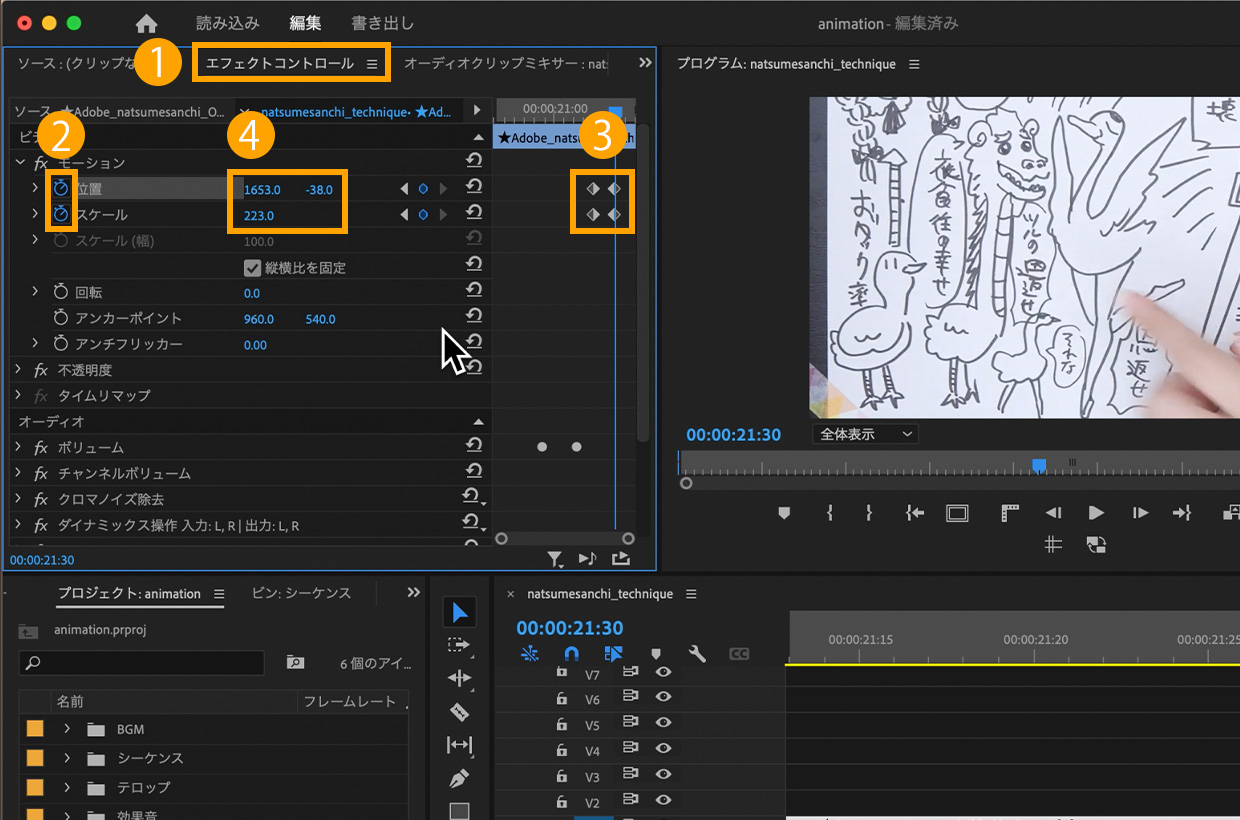
Task: Click the スケール value 223.0
Action: pos(259,214)
